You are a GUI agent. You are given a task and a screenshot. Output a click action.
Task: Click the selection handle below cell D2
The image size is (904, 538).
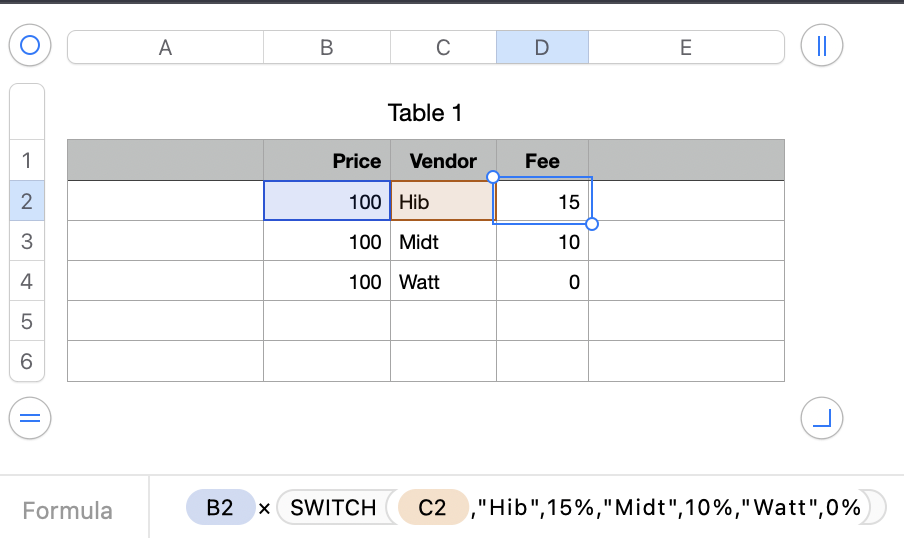tap(591, 224)
